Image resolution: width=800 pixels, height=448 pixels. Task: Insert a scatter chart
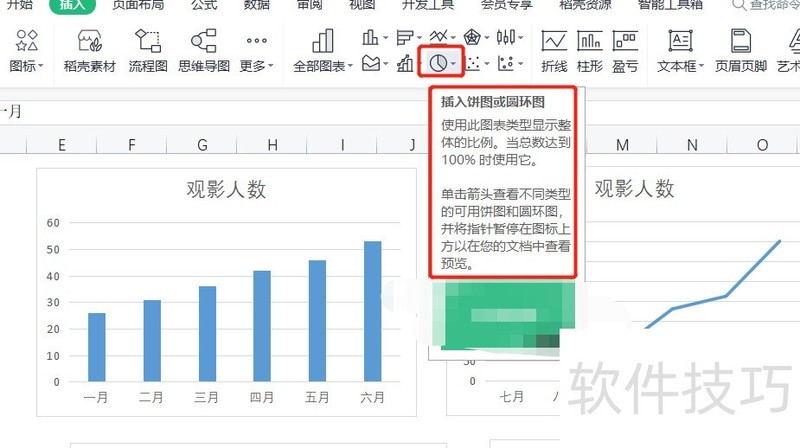(473, 64)
